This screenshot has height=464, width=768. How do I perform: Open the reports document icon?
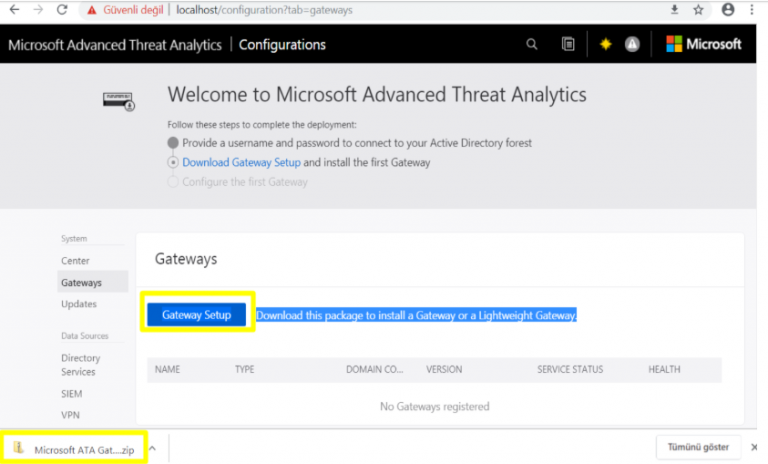pyautogui.click(x=568, y=44)
